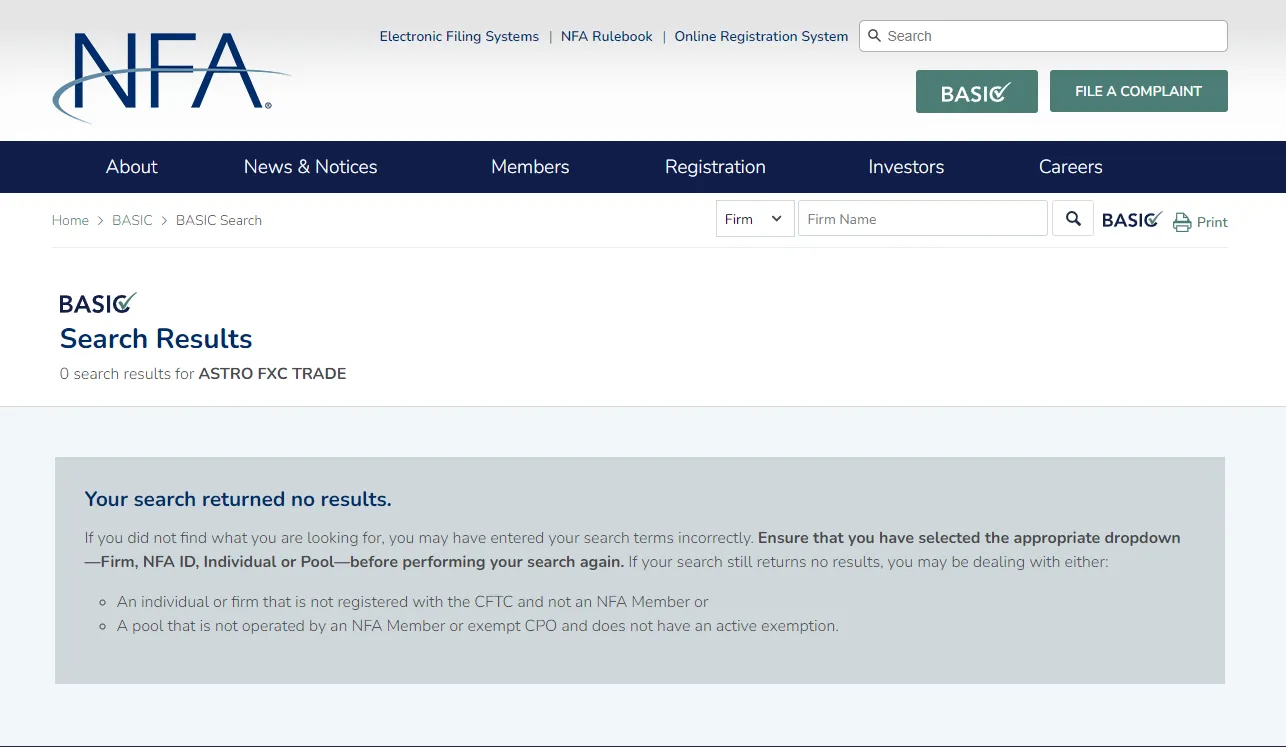
Task: Open the Investors menu
Action: (x=906, y=167)
